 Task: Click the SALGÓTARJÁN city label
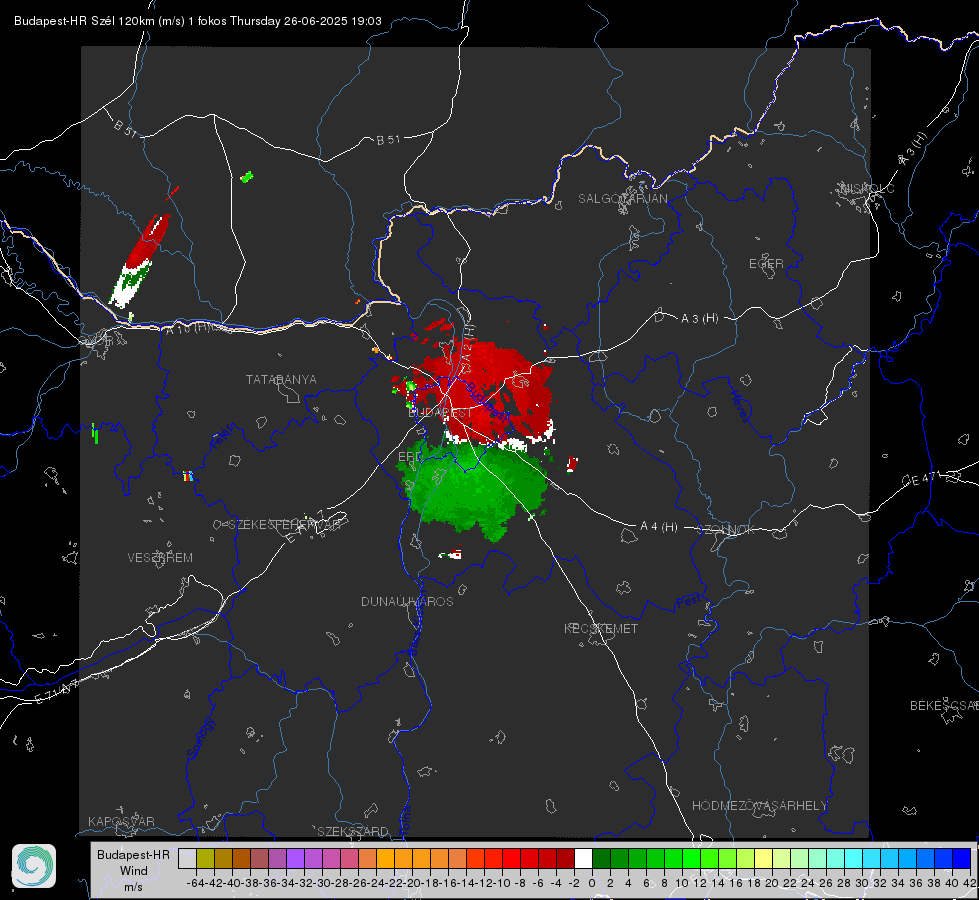(x=622, y=199)
